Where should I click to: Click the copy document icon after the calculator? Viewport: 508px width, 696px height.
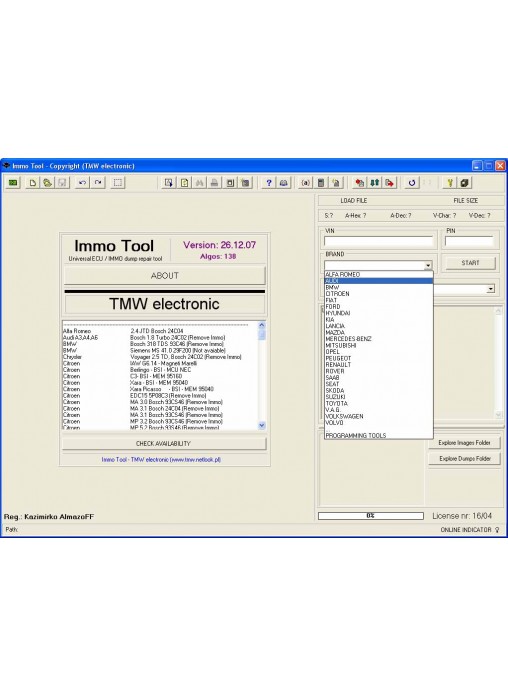(336, 182)
